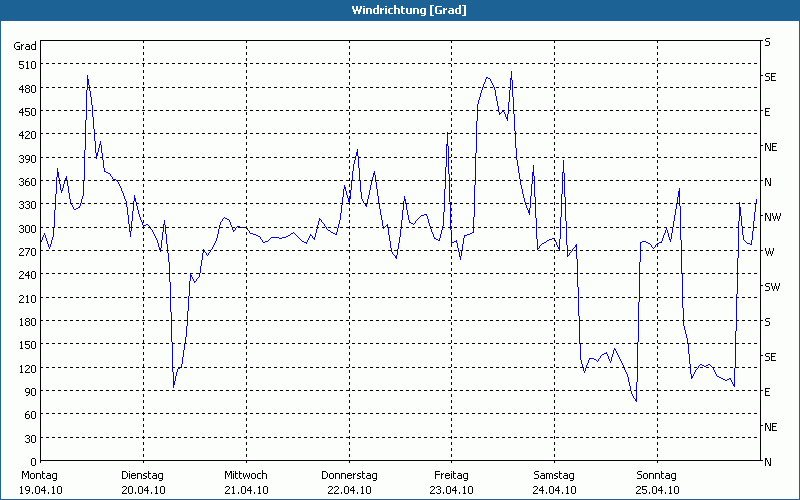Click the 330 y-axis tick label
Screen dimensions: 800x500
pos(28,205)
